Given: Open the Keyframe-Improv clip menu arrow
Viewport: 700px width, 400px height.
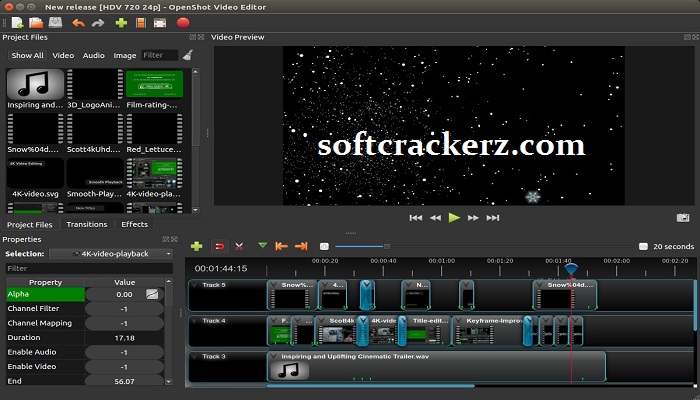Looking at the screenshot, I should coord(458,321).
